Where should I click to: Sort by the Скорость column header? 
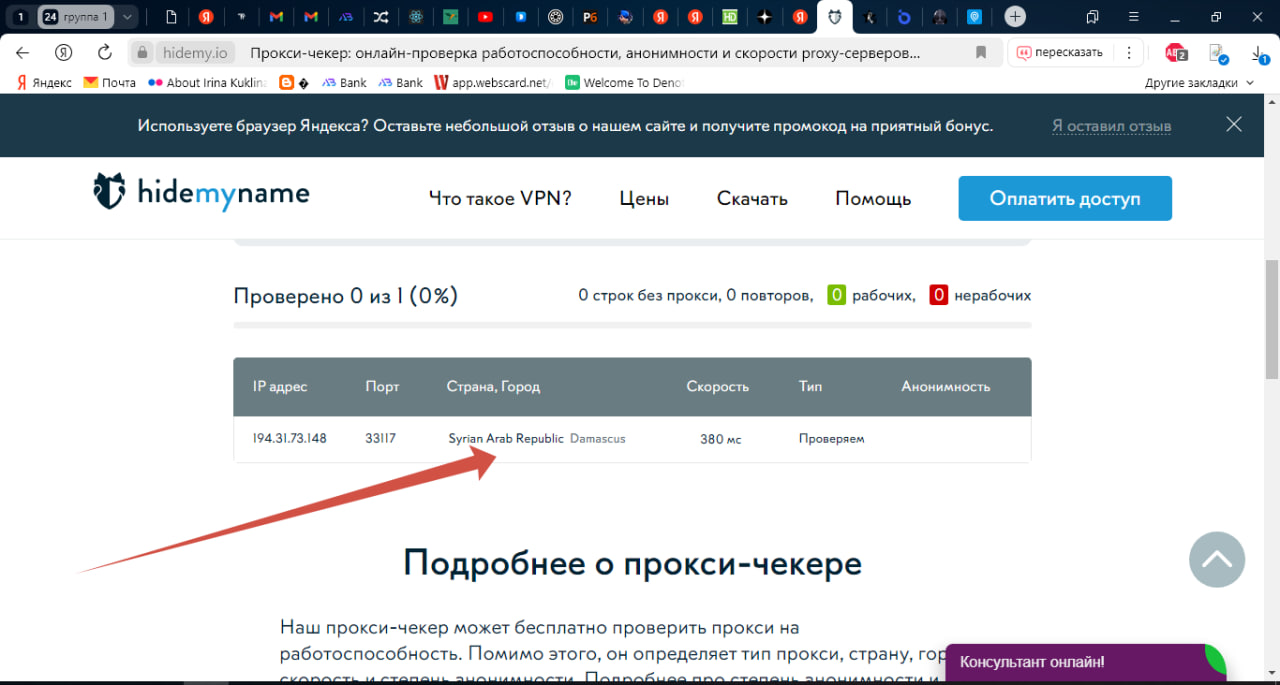pos(717,386)
